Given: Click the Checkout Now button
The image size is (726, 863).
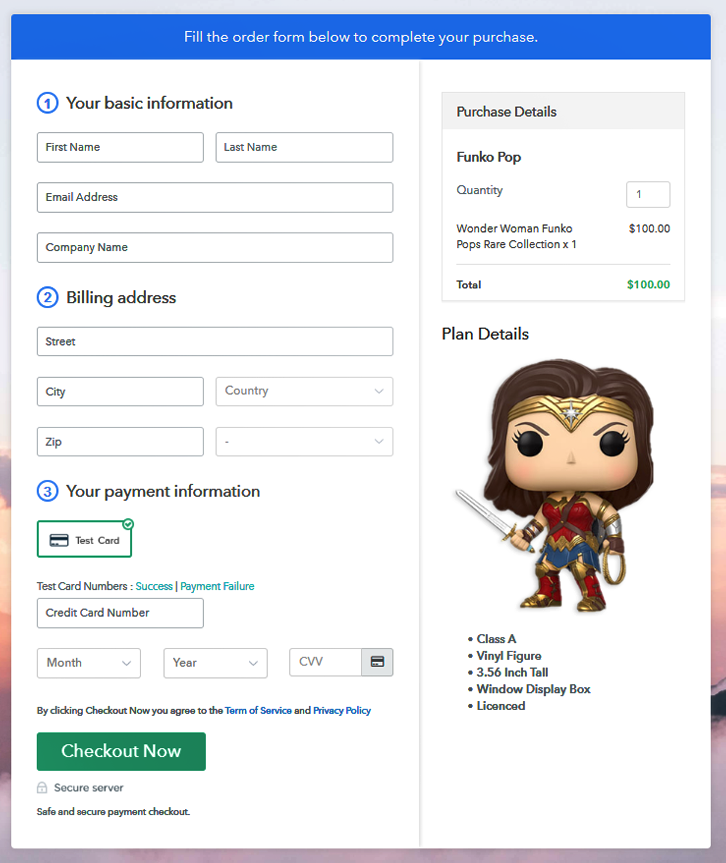Looking at the screenshot, I should tap(121, 751).
